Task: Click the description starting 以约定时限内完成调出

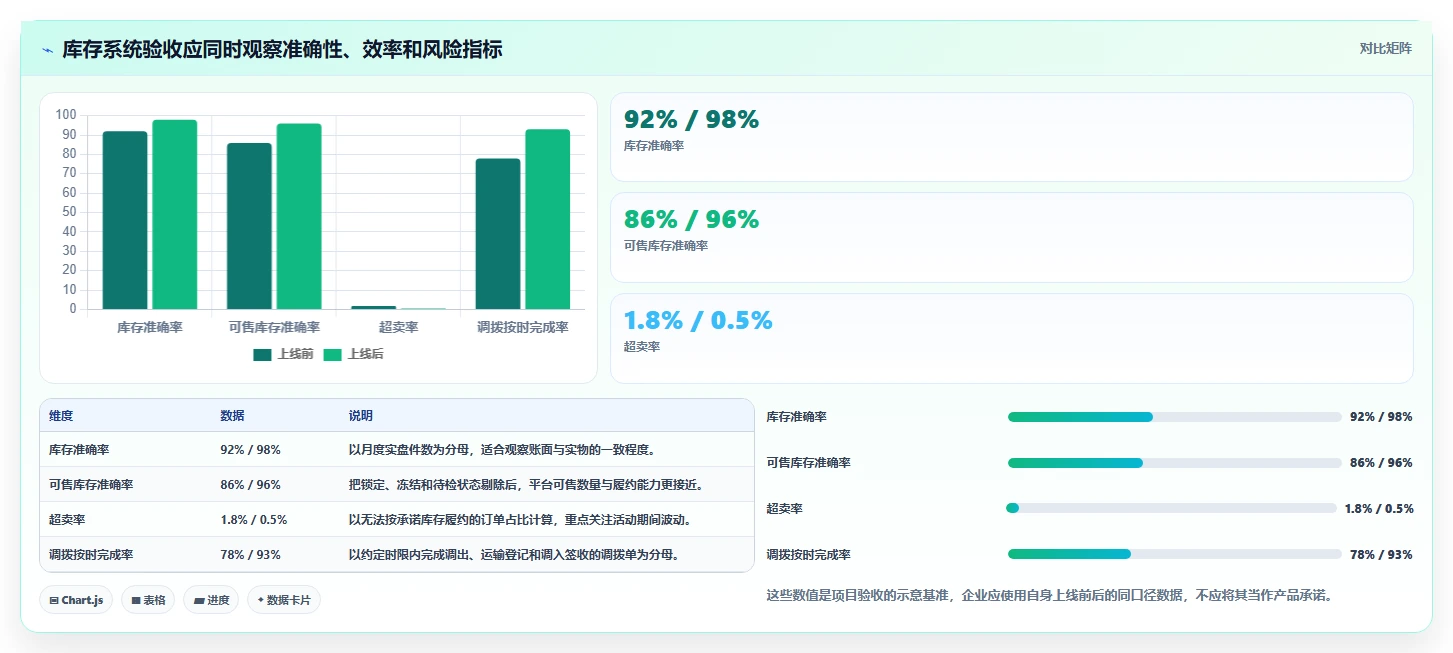Action: tap(514, 555)
